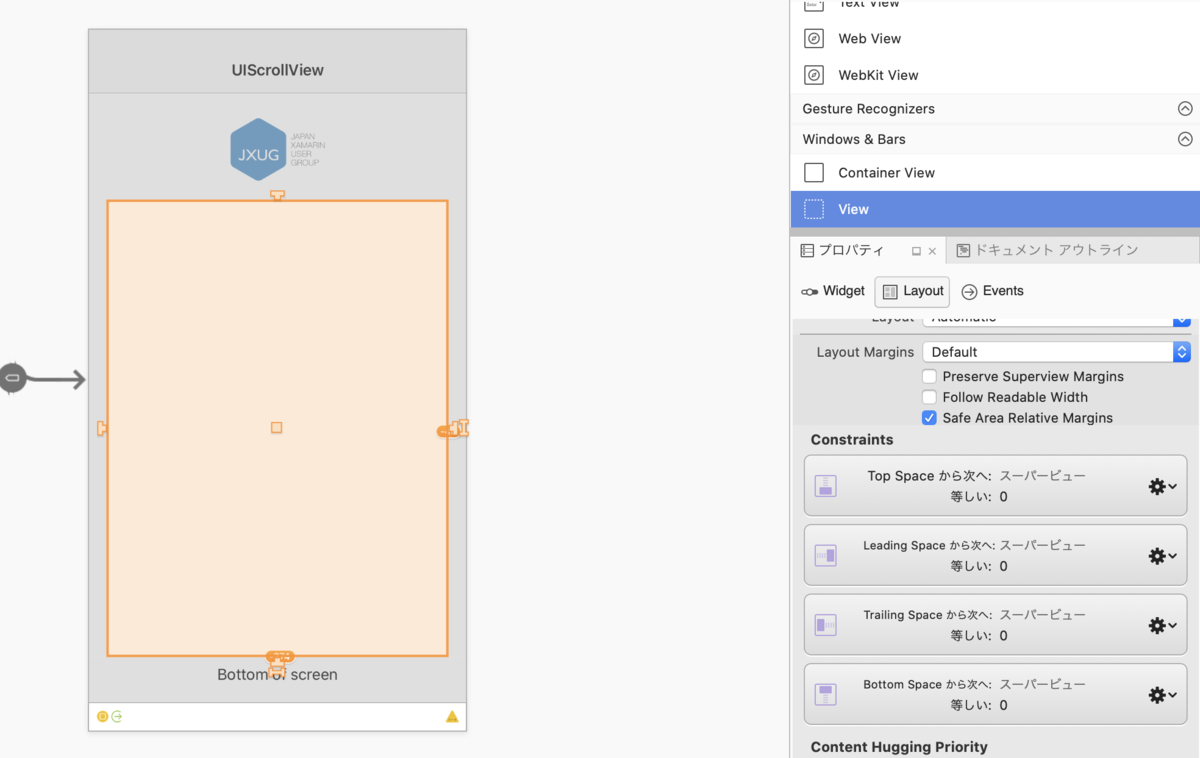Uncheck Safe Area Relative Margins
The height and width of the screenshot is (758, 1200).
[929, 418]
